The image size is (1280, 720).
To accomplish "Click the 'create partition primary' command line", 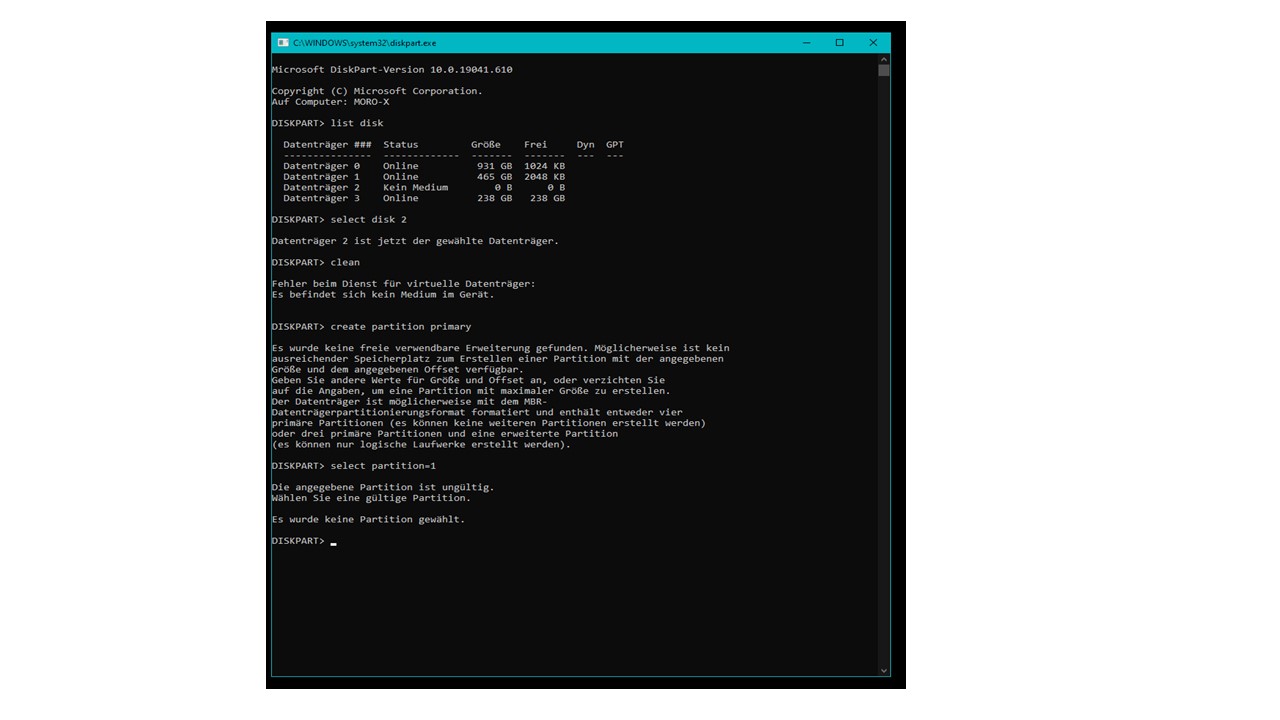I will (371, 327).
